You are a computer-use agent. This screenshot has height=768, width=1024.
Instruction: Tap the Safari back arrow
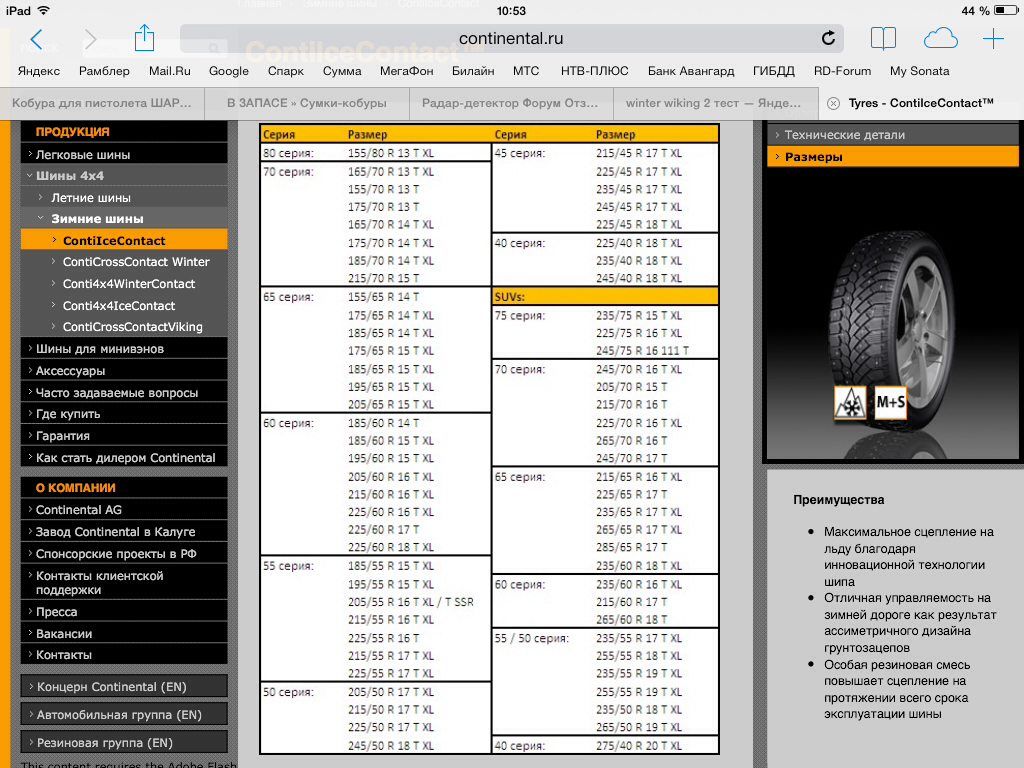pos(37,39)
